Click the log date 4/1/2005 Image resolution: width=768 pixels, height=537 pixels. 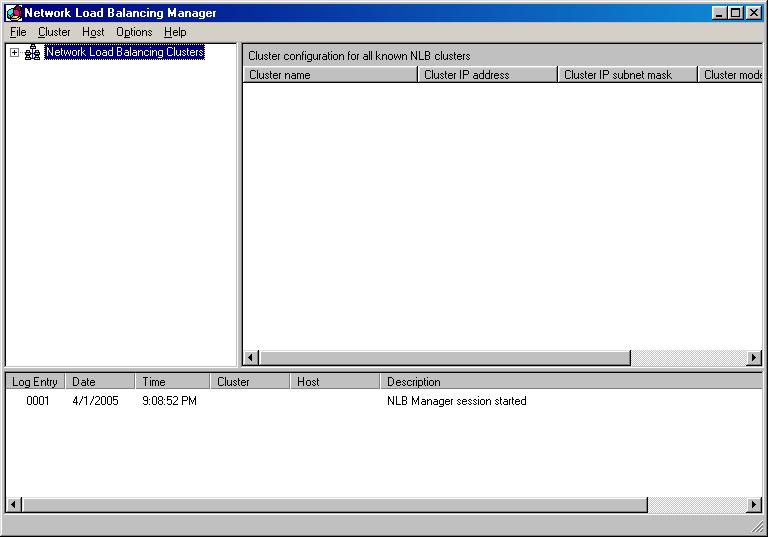(x=96, y=401)
